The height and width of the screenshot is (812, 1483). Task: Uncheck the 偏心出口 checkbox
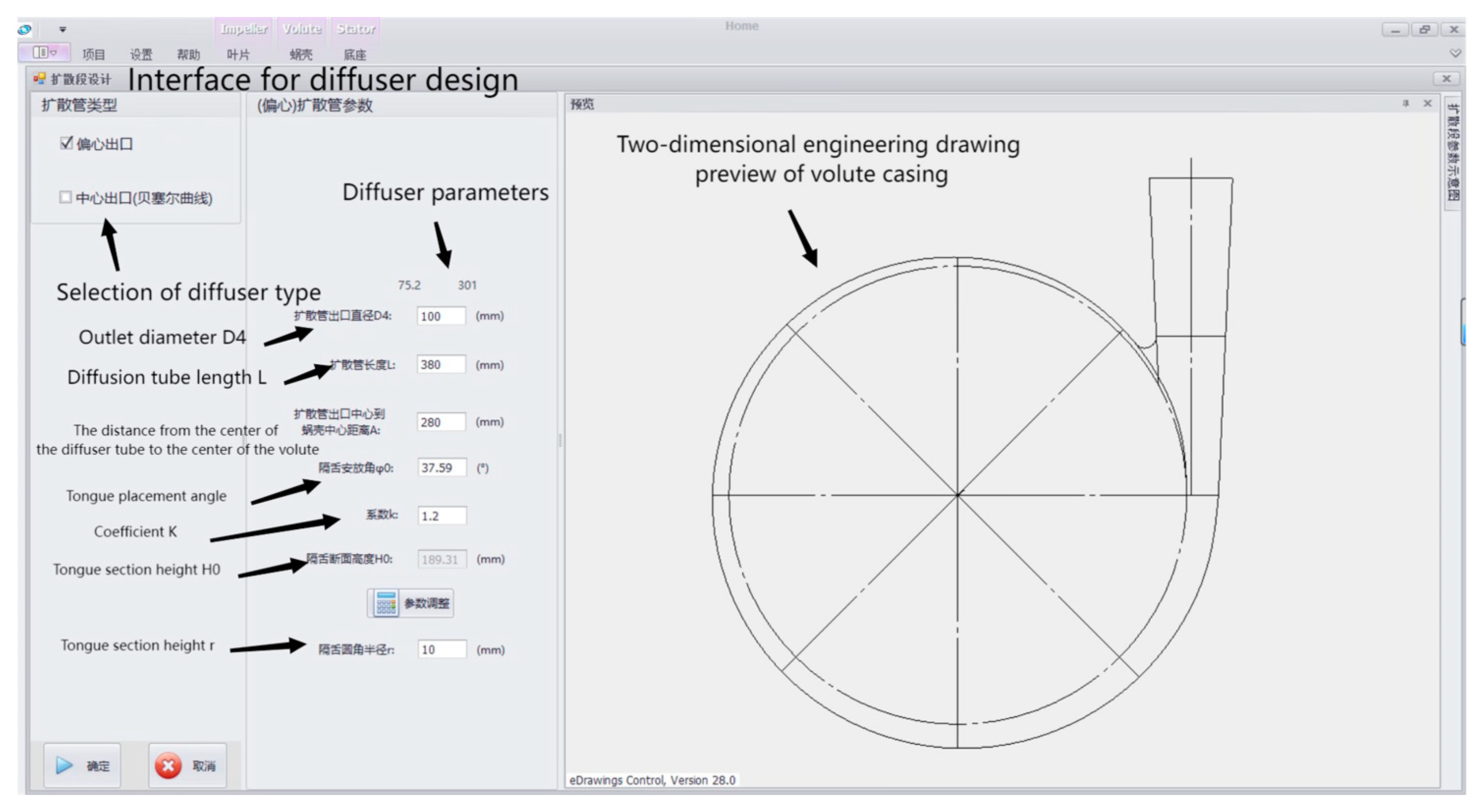tap(66, 143)
